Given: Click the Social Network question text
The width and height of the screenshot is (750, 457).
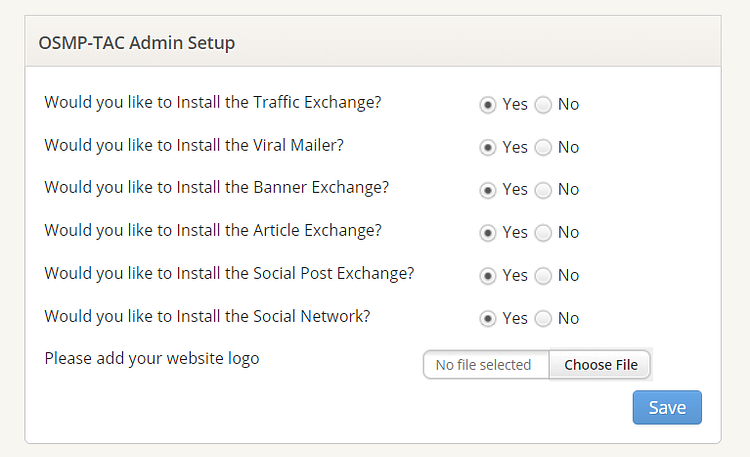Looking at the screenshot, I should [207, 316].
